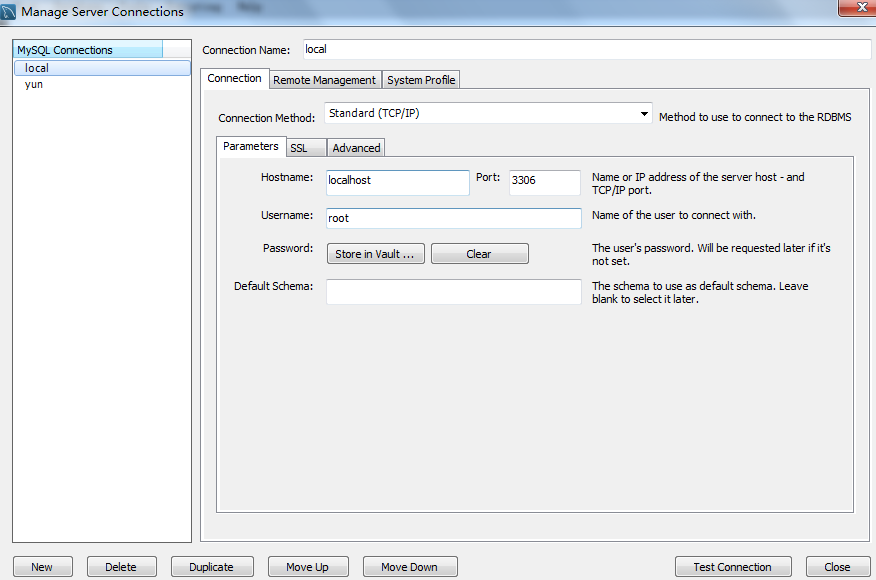Click the 'Hostname:' label
This screenshot has height=580, width=876.
pyautogui.click(x=287, y=177)
